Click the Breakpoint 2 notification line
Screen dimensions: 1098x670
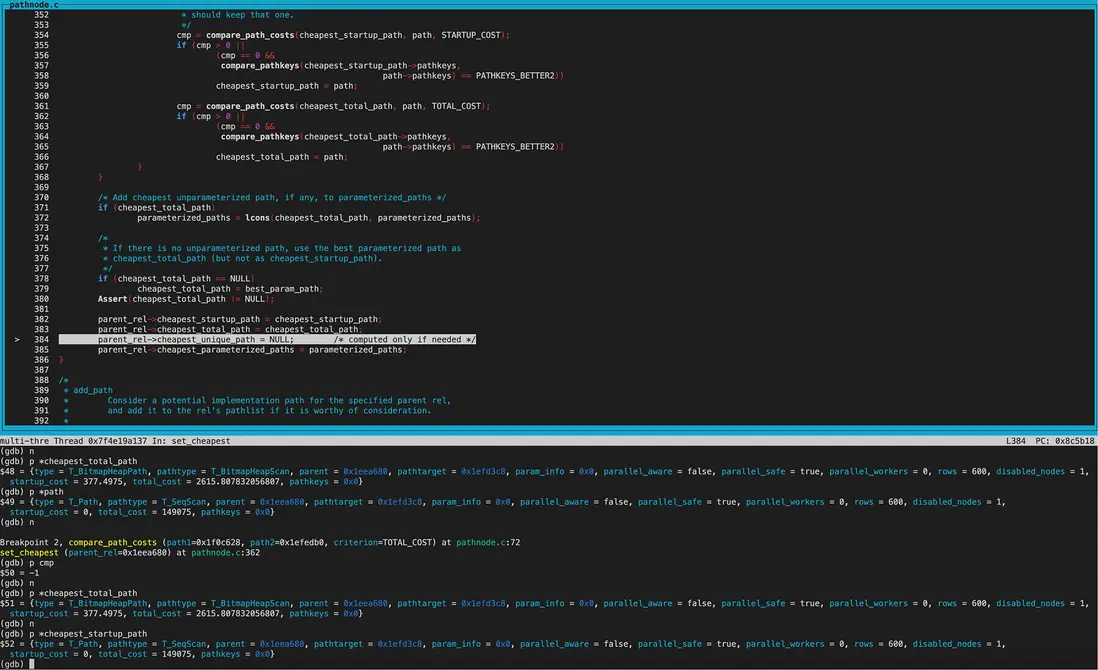pos(32,543)
